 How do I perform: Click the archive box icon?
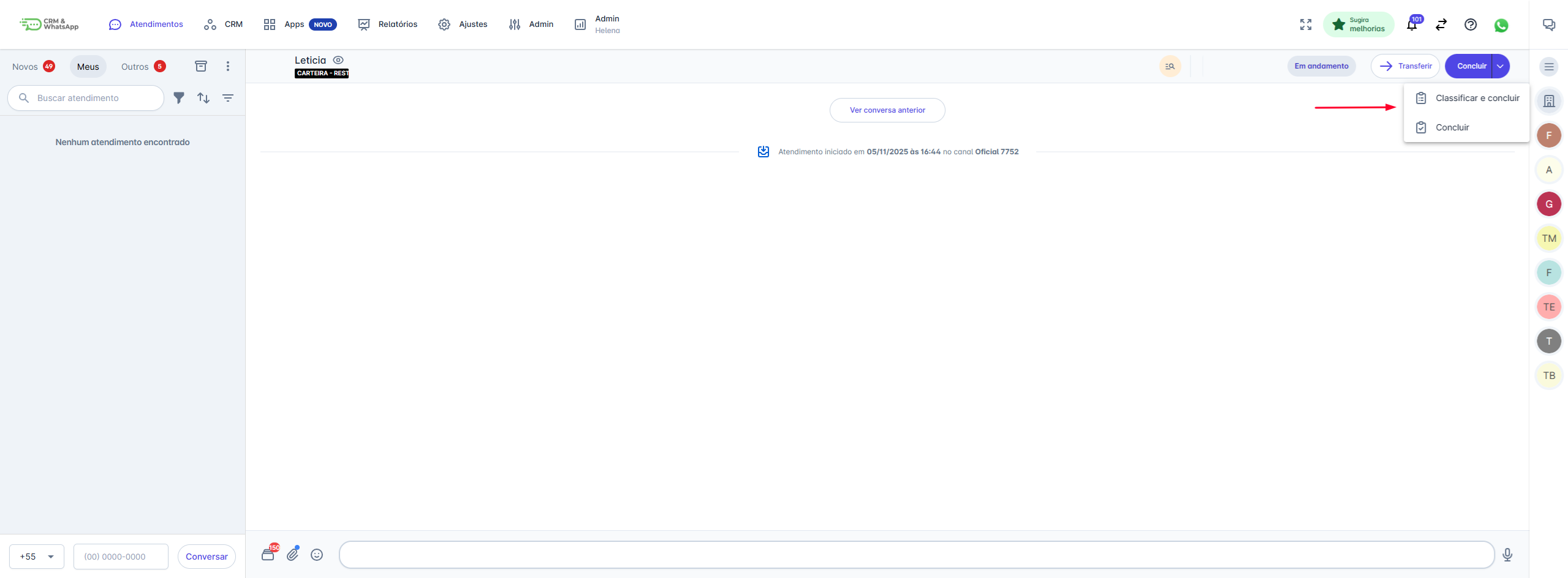200,66
